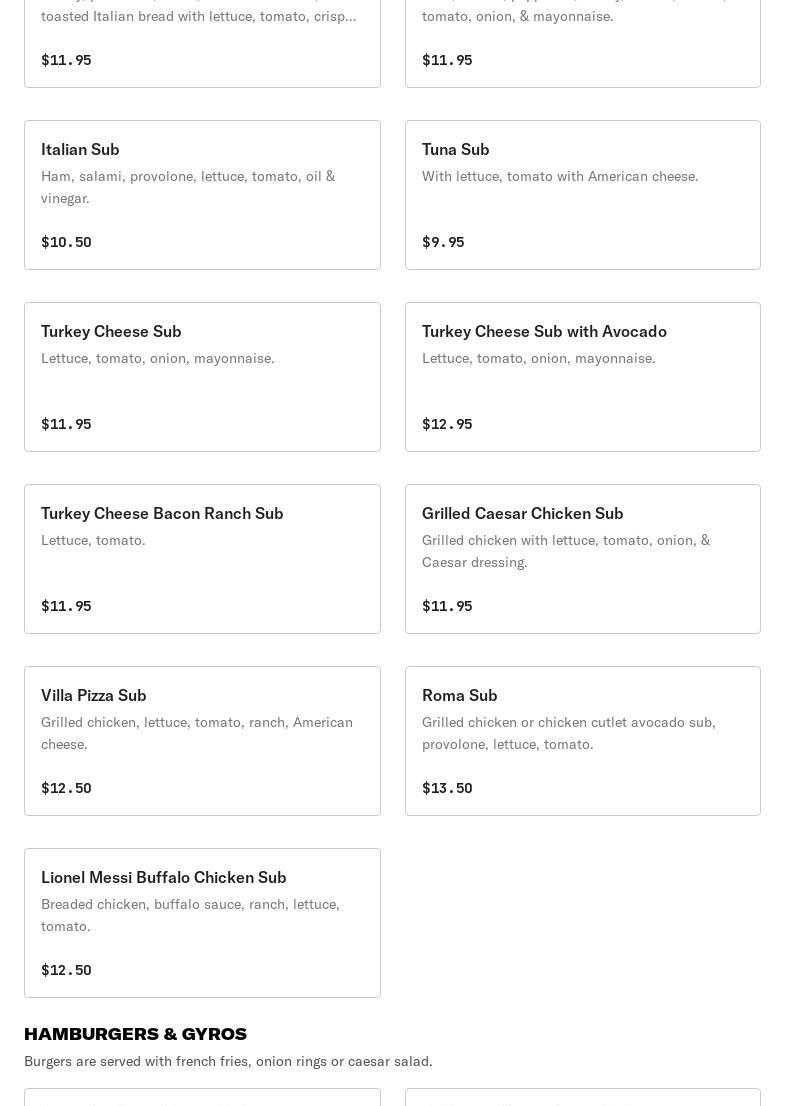The width and height of the screenshot is (785, 1106).
Task: Select Turkey Cheese Bacon Ranch Sub
Action: 202,559
